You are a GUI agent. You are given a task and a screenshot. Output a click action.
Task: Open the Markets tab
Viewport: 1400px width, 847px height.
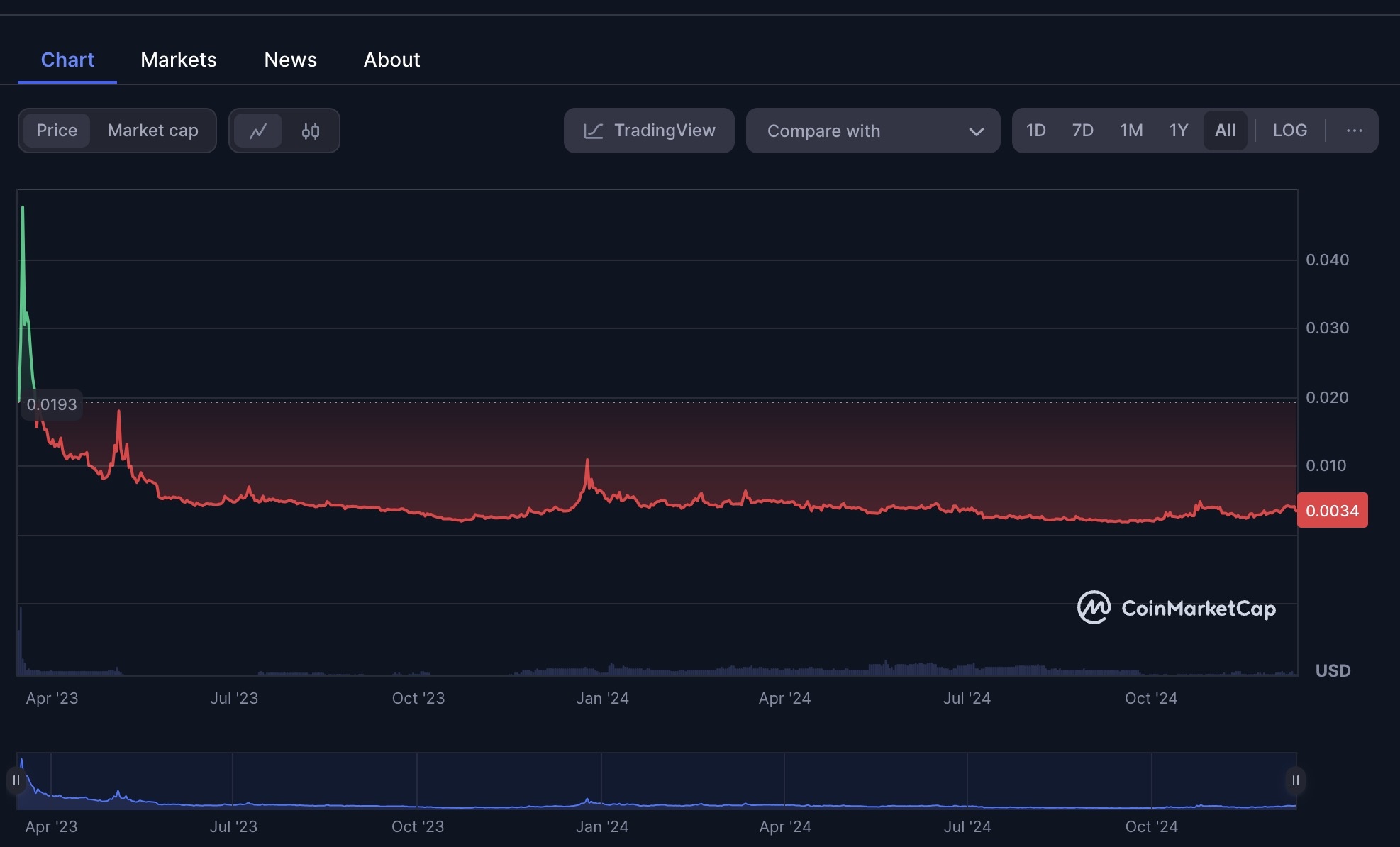coord(178,60)
